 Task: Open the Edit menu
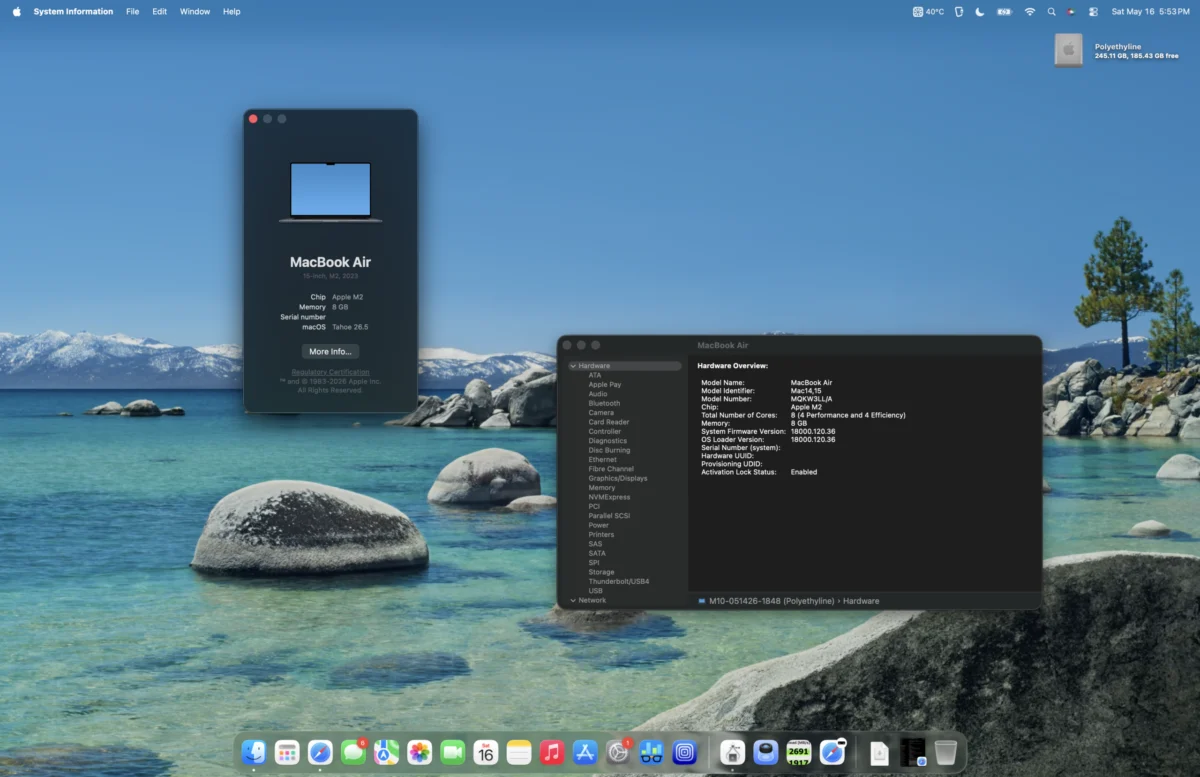pyautogui.click(x=160, y=12)
